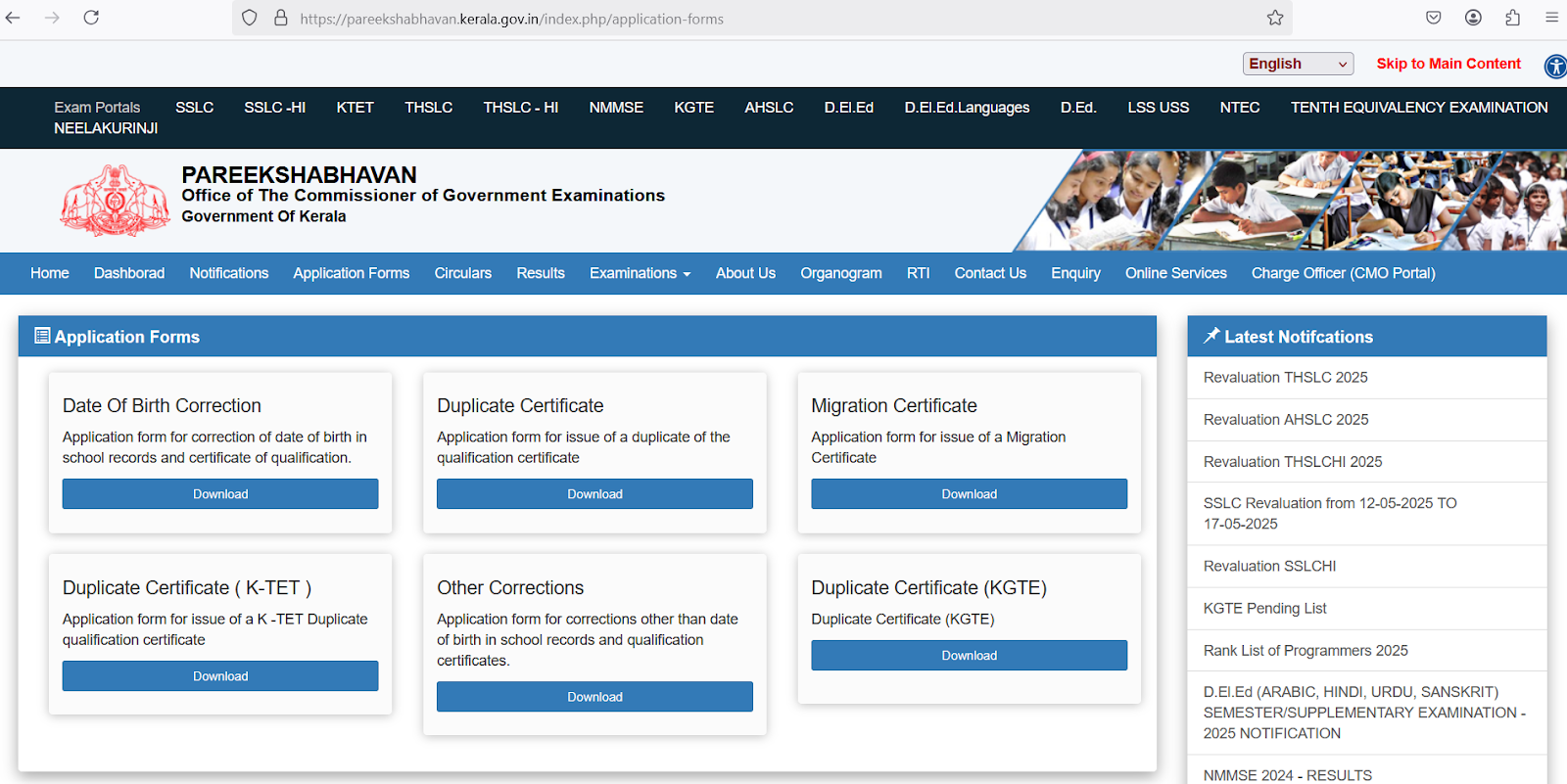Open the Circulars page
Screen dimensions: 1567x784
tap(463, 273)
